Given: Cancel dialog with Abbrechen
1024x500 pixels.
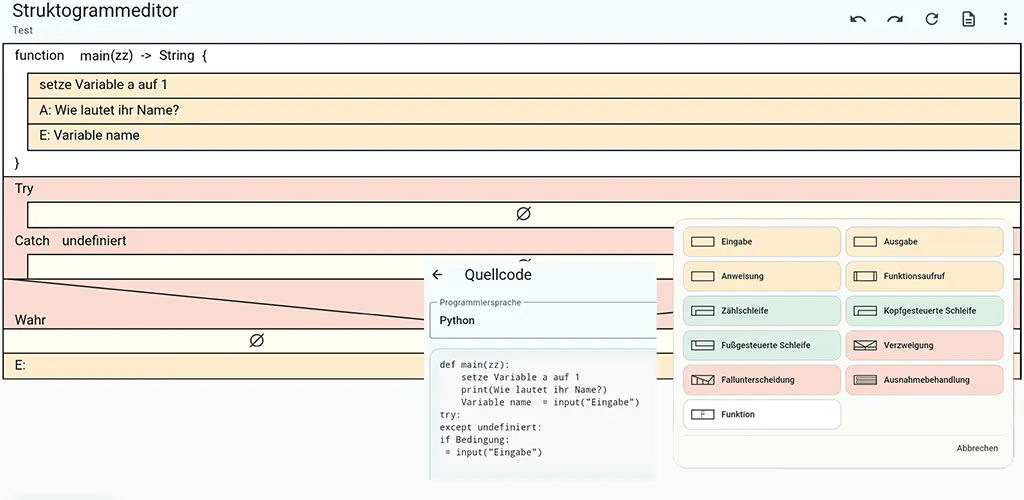Looking at the screenshot, I should [977, 448].
